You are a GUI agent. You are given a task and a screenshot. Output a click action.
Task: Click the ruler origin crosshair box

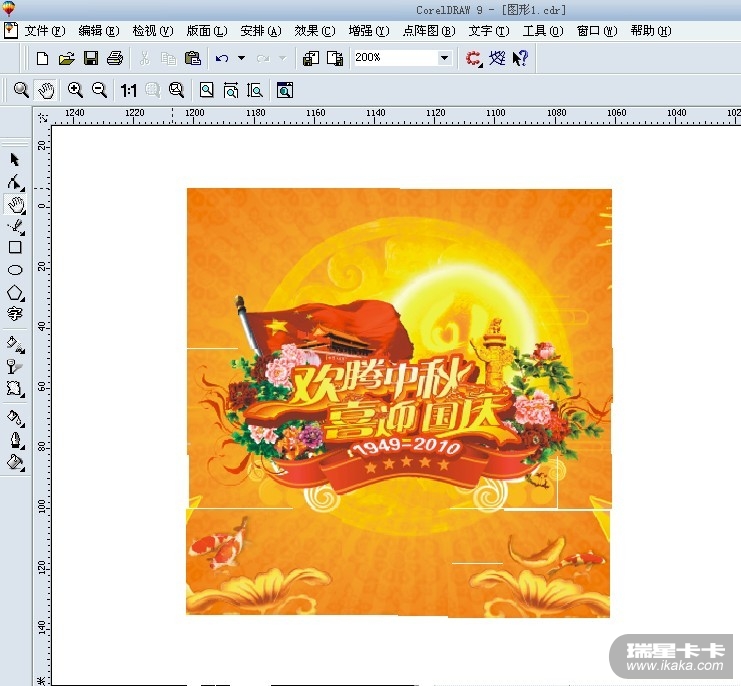click(43, 117)
